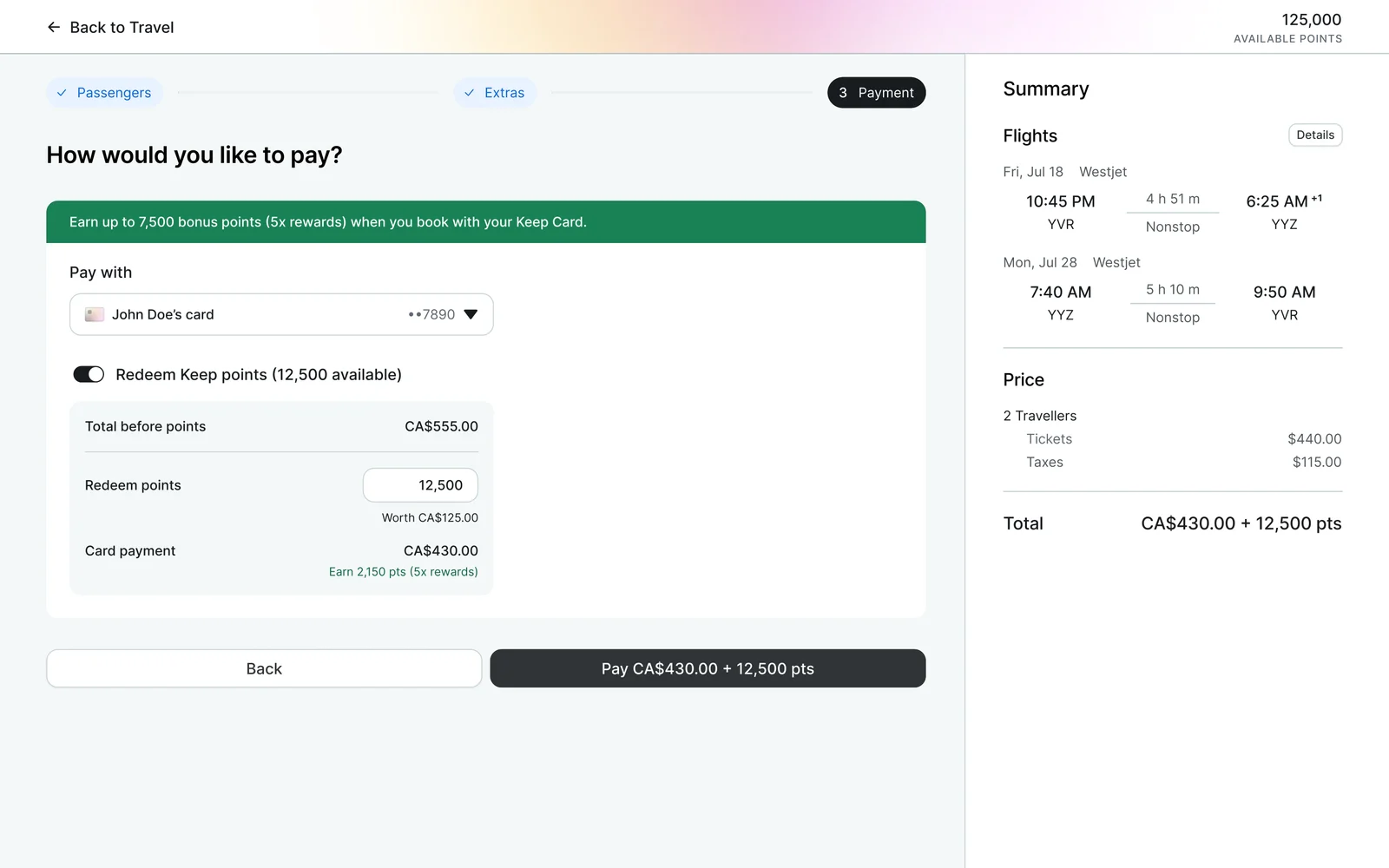Click the Taxes $115.00 price
Image resolution: width=1389 pixels, height=868 pixels.
tap(1317, 463)
